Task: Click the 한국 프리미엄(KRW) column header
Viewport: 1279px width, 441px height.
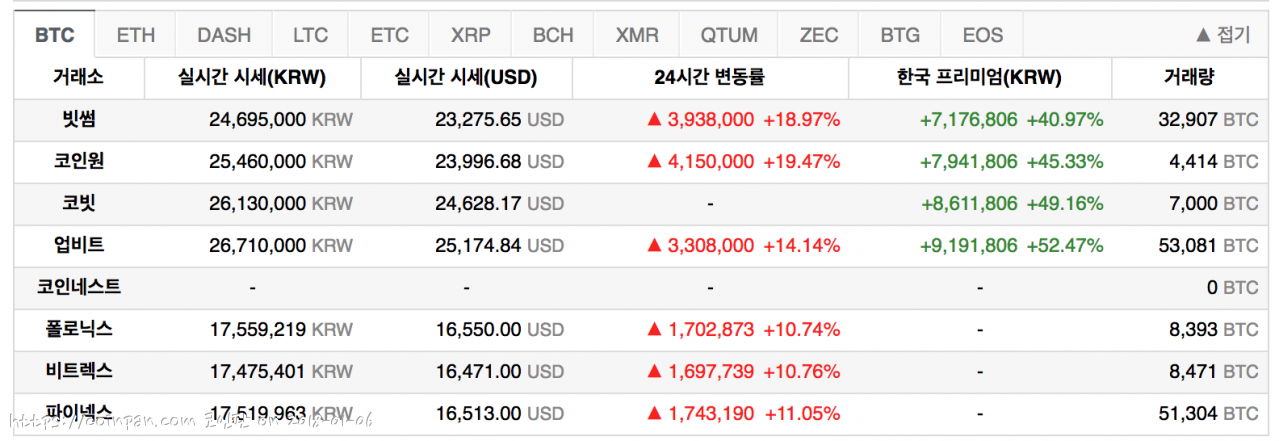Action: (x=979, y=77)
